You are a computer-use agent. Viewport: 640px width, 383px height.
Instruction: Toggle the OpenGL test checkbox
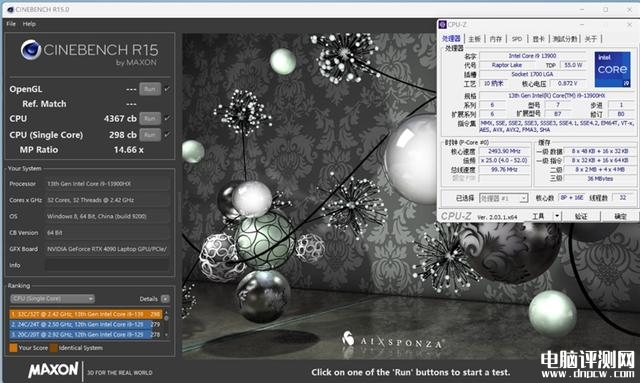(x=167, y=89)
